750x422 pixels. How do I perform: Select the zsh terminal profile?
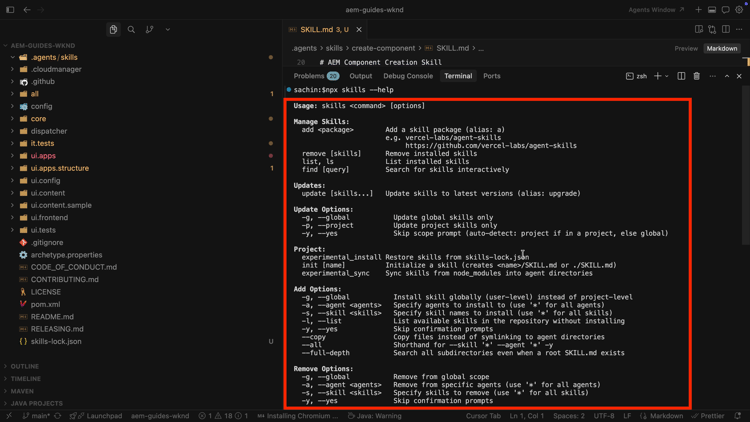point(637,76)
